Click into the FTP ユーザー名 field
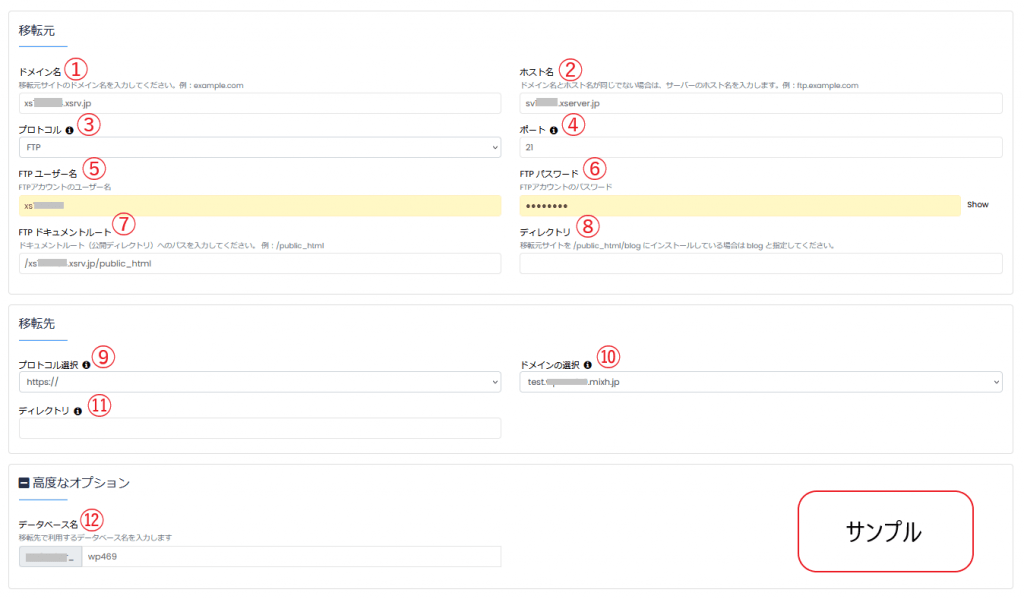This screenshot has height=599, width=1024. pos(260,206)
